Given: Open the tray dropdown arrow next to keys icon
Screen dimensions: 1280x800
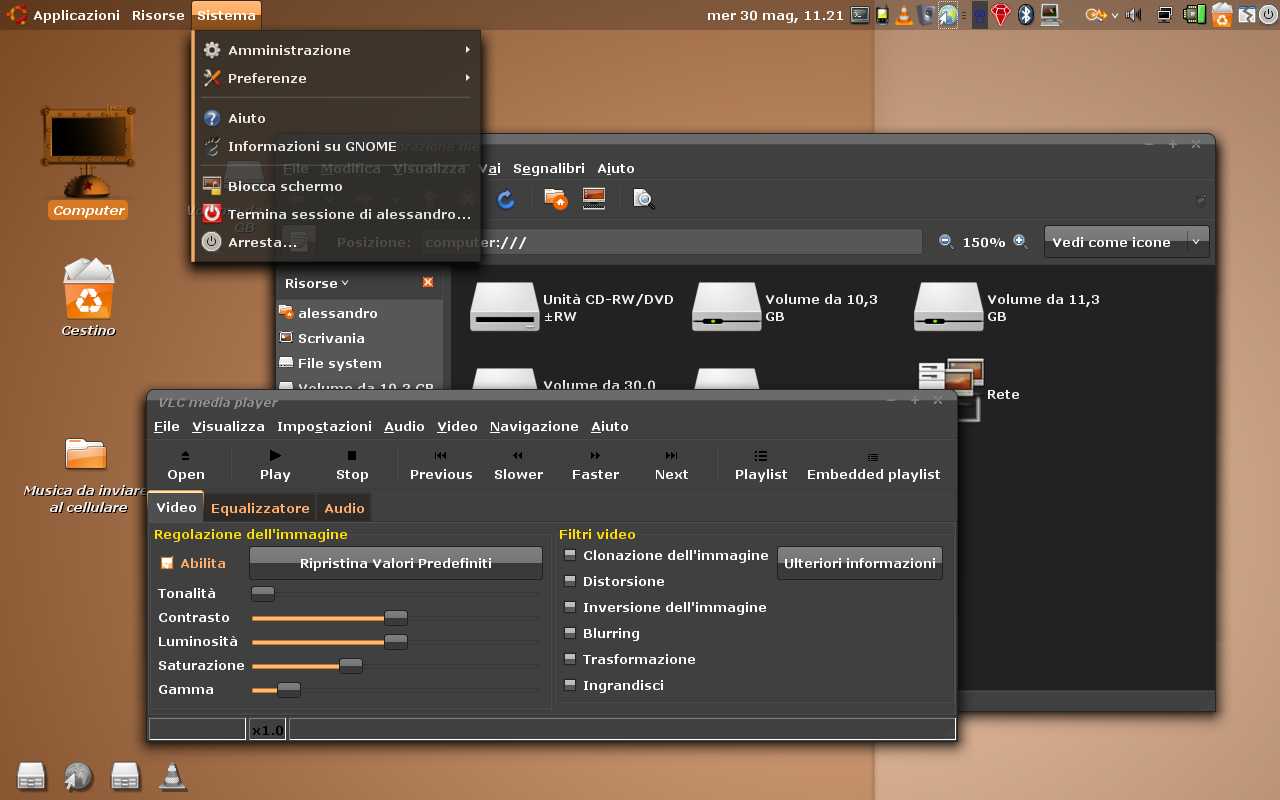Looking at the screenshot, I should click(1115, 15).
